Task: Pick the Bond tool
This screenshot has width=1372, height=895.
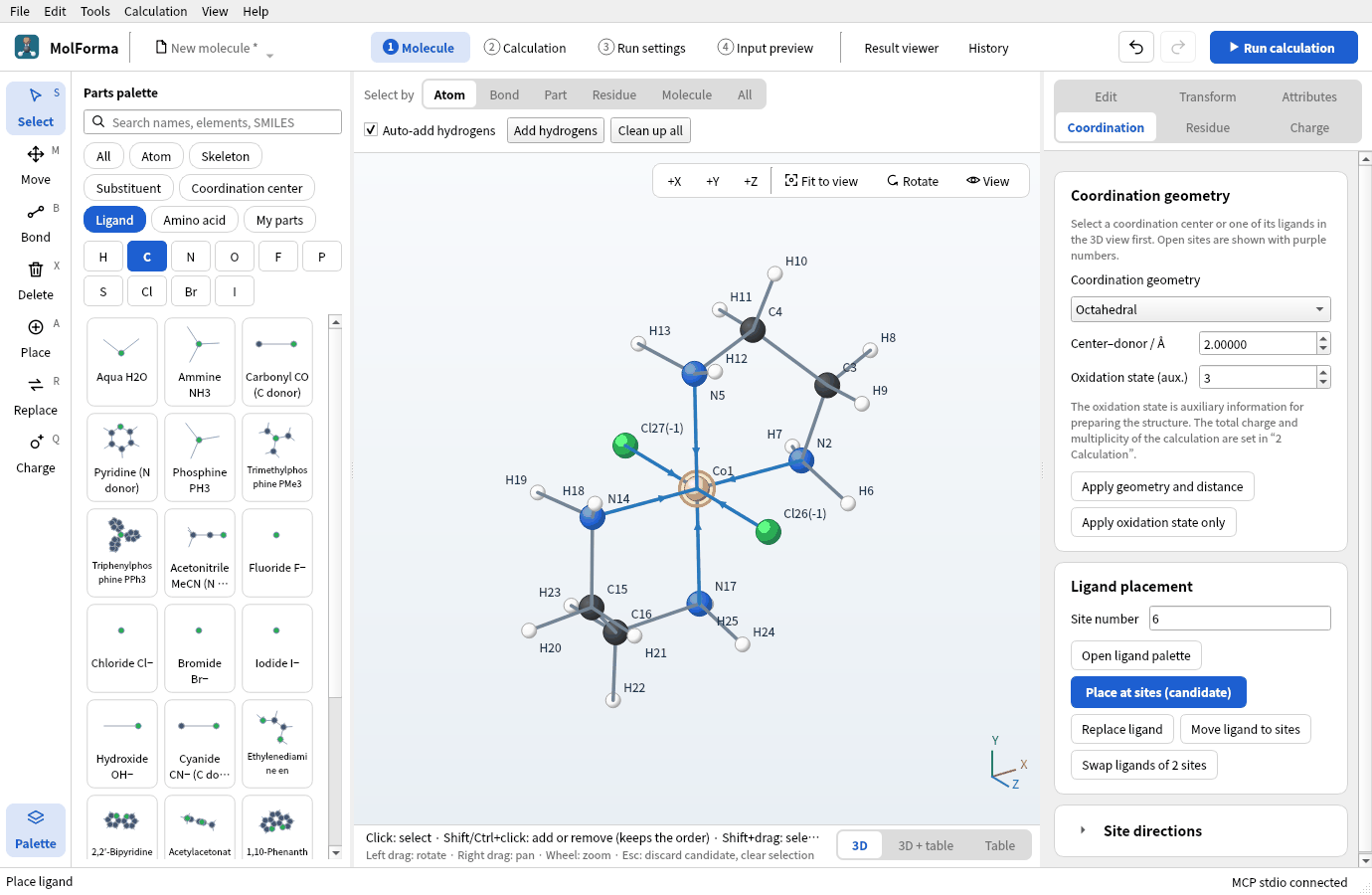Action: pos(36,223)
